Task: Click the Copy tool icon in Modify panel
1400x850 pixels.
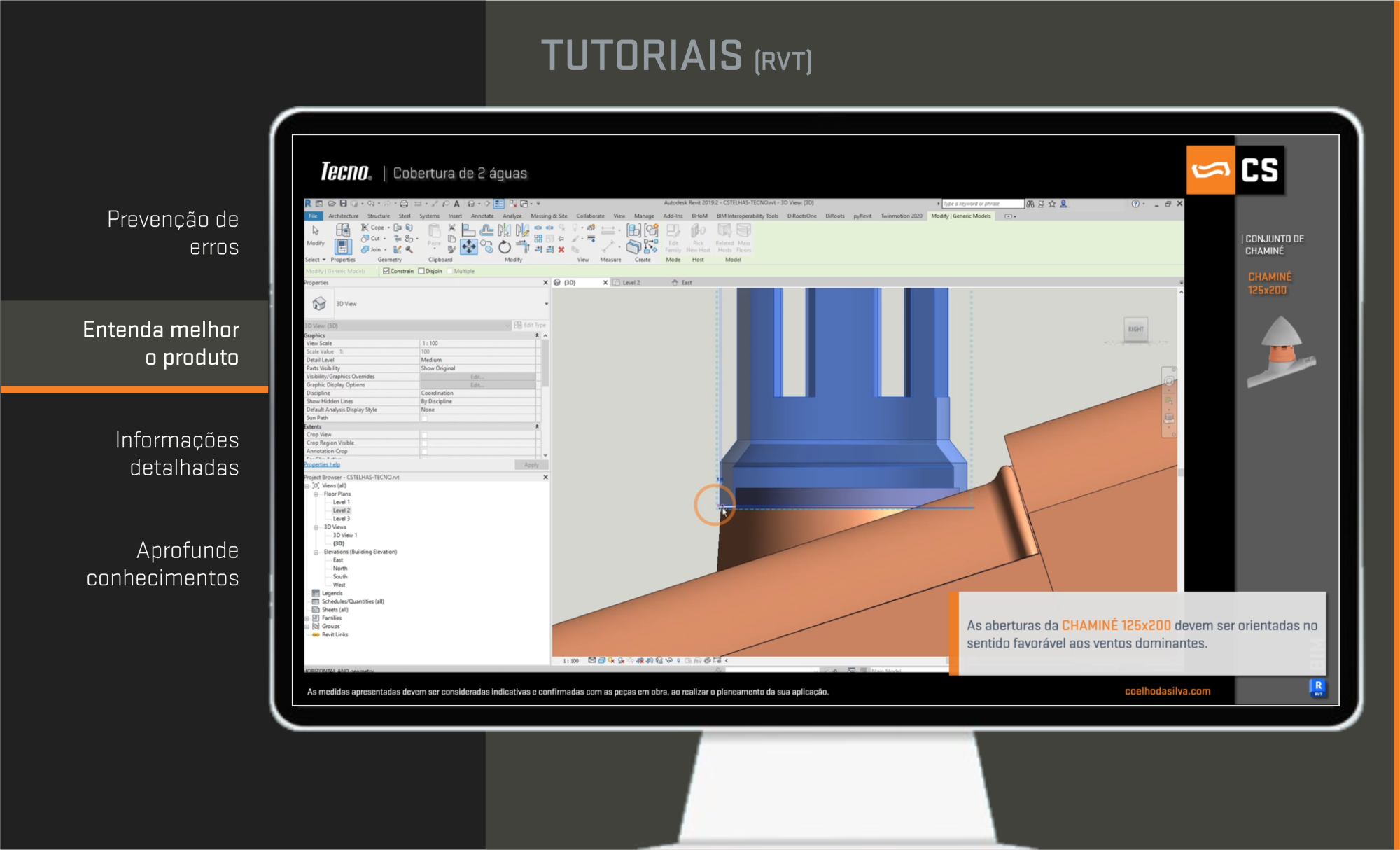Action: tap(486, 246)
